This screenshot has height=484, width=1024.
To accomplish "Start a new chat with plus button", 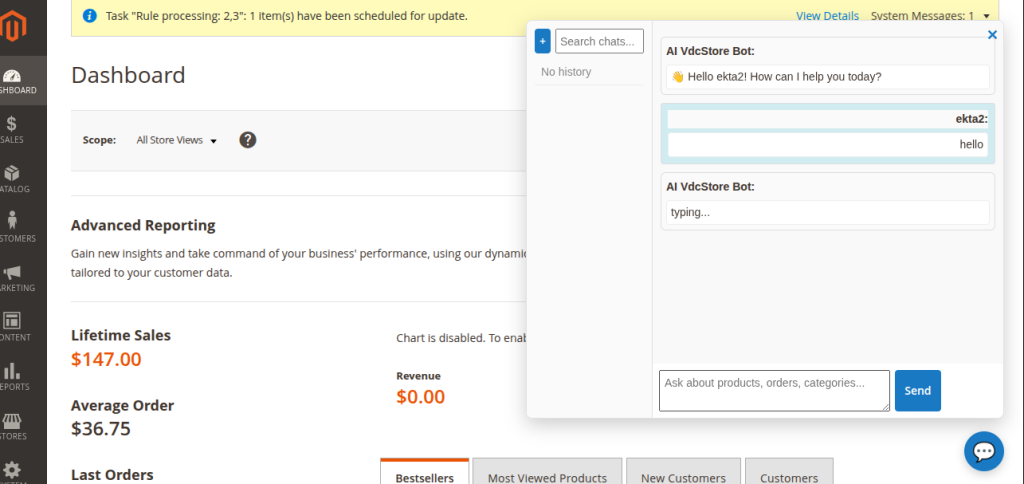I will pos(543,41).
